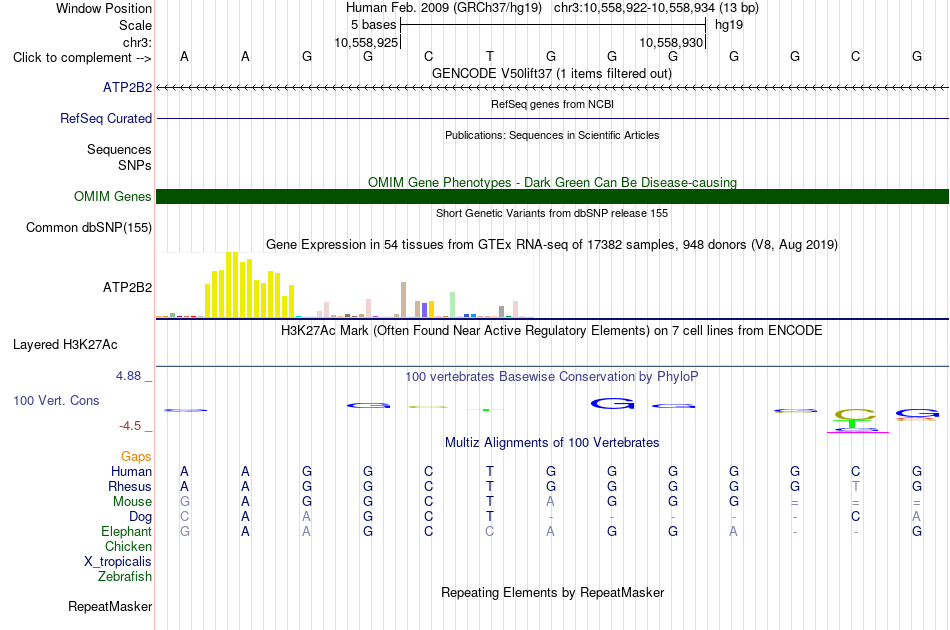Open the OMIM Gene Phenotypes track title

[552, 182]
